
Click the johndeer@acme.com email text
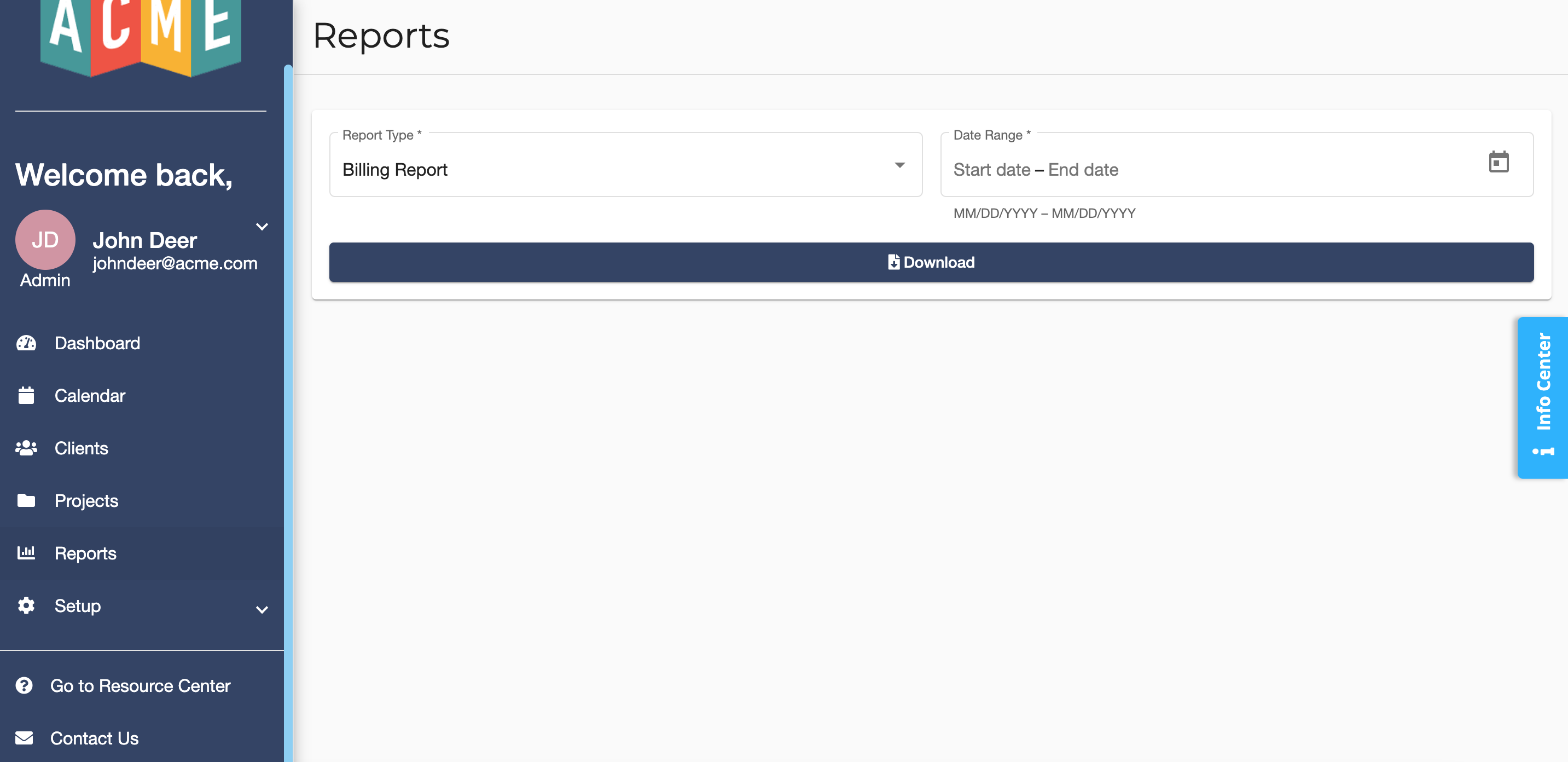175,263
